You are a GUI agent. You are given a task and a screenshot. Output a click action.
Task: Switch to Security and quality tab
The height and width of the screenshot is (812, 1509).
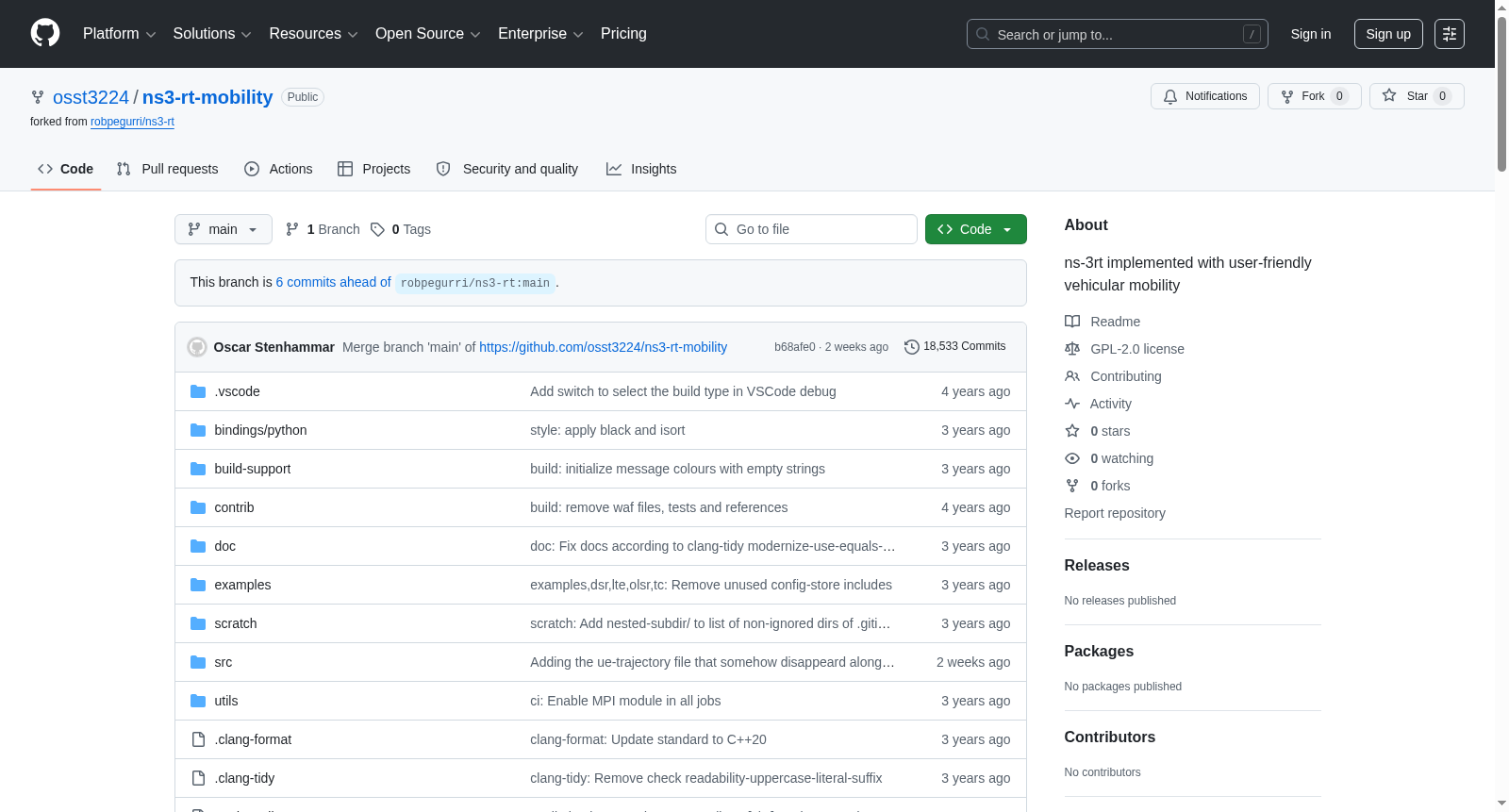pyautogui.click(x=507, y=169)
